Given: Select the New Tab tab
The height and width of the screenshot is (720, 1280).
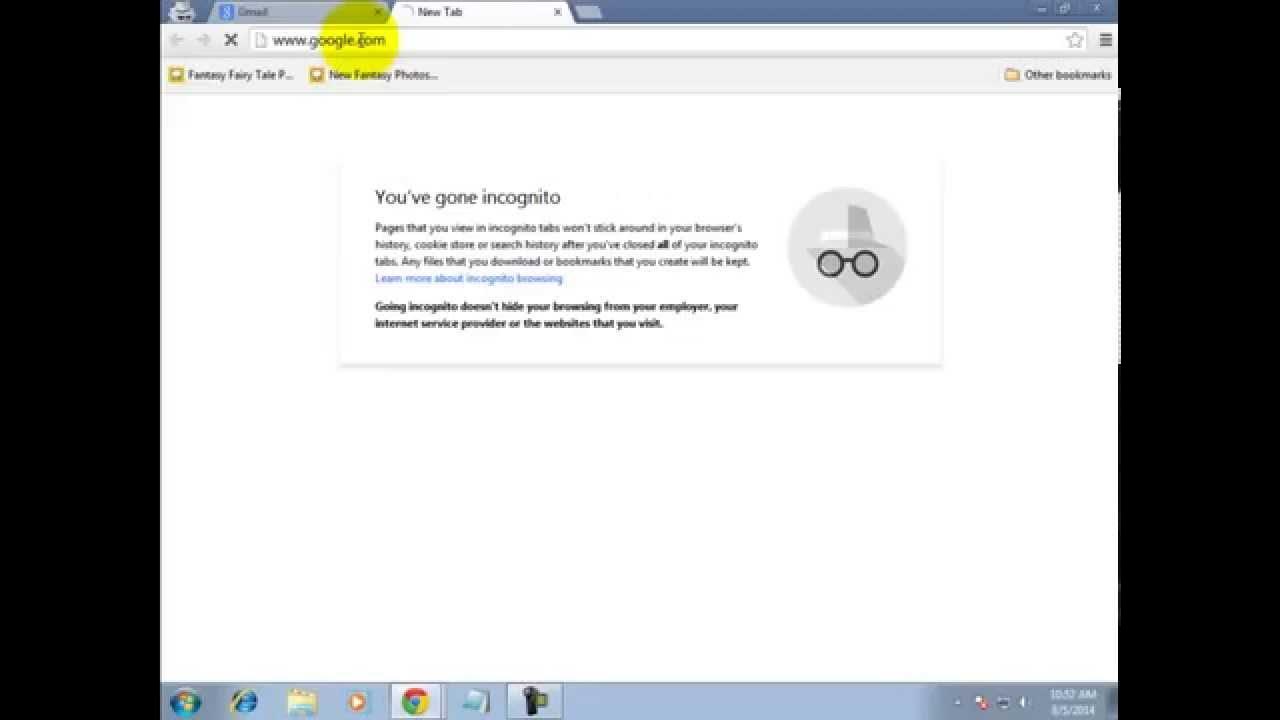Looking at the screenshot, I should coord(480,12).
